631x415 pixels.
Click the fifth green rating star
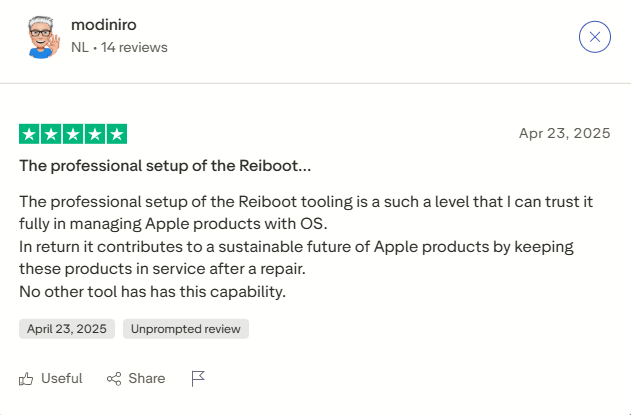pyautogui.click(x=117, y=134)
